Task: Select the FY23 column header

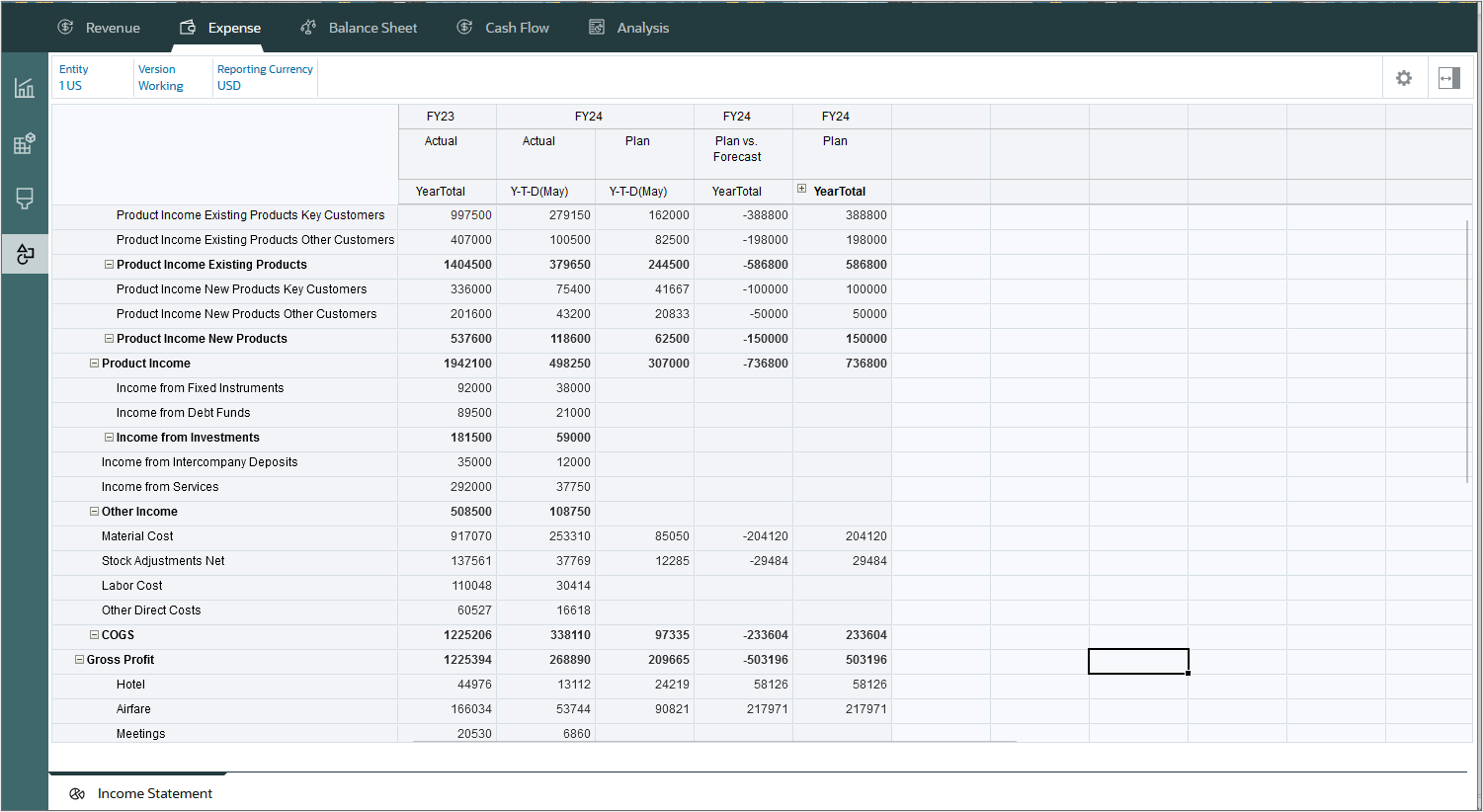Action: point(448,117)
